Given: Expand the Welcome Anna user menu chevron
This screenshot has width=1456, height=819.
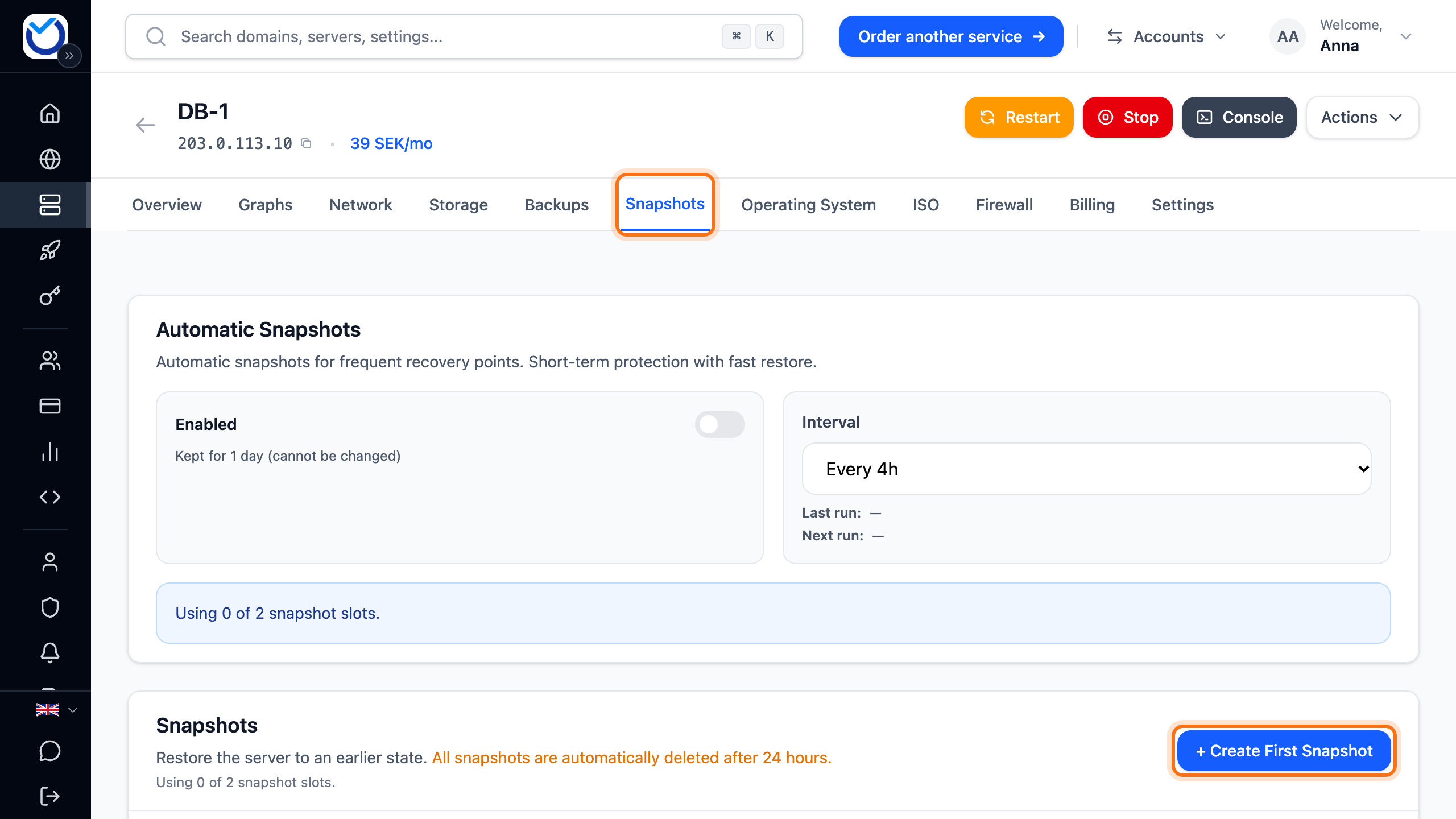Looking at the screenshot, I should click(1406, 36).
